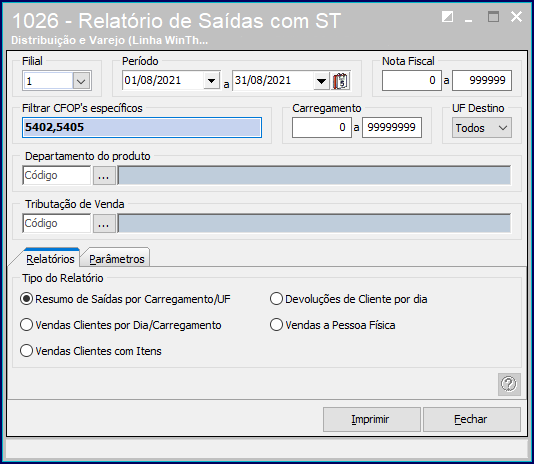Close the 1026 report window
Viewport: 534px width, 464px height.
(516, 16)
